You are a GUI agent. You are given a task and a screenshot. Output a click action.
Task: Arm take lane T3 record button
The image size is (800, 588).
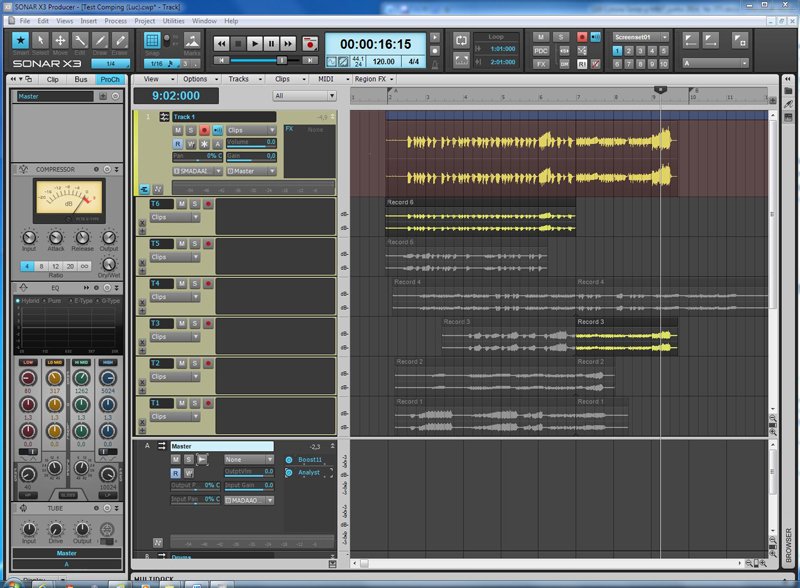(x=208, y=323)
